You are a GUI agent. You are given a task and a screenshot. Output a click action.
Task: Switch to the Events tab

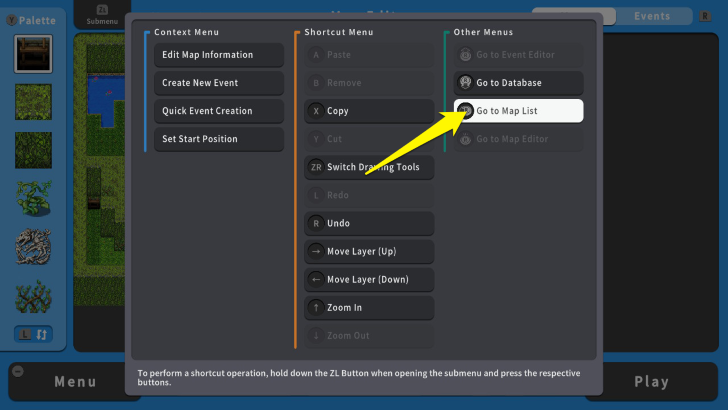pos(652,16)
